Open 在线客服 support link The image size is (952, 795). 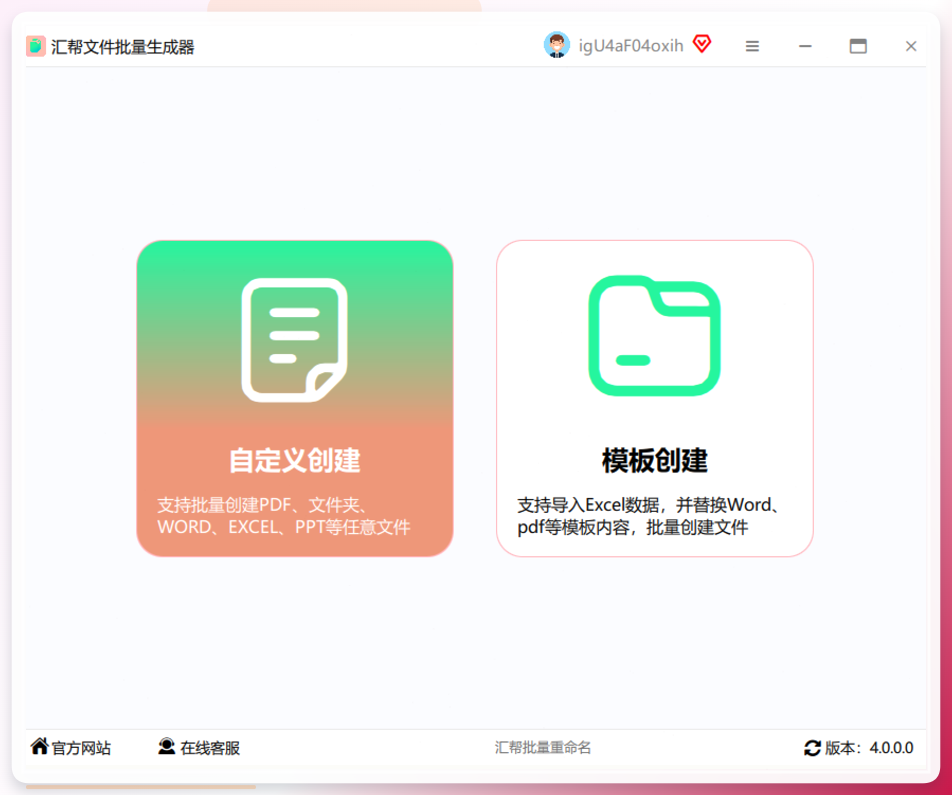coord(210,748)
